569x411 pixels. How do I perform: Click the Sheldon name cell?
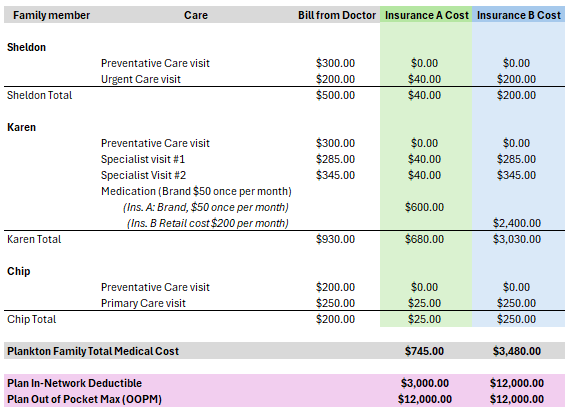pos(26,47)
